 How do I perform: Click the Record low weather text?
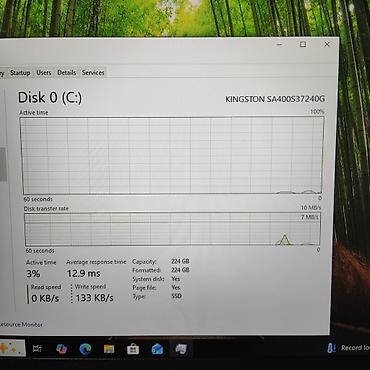pyautogui.click(x=355, y=348)
